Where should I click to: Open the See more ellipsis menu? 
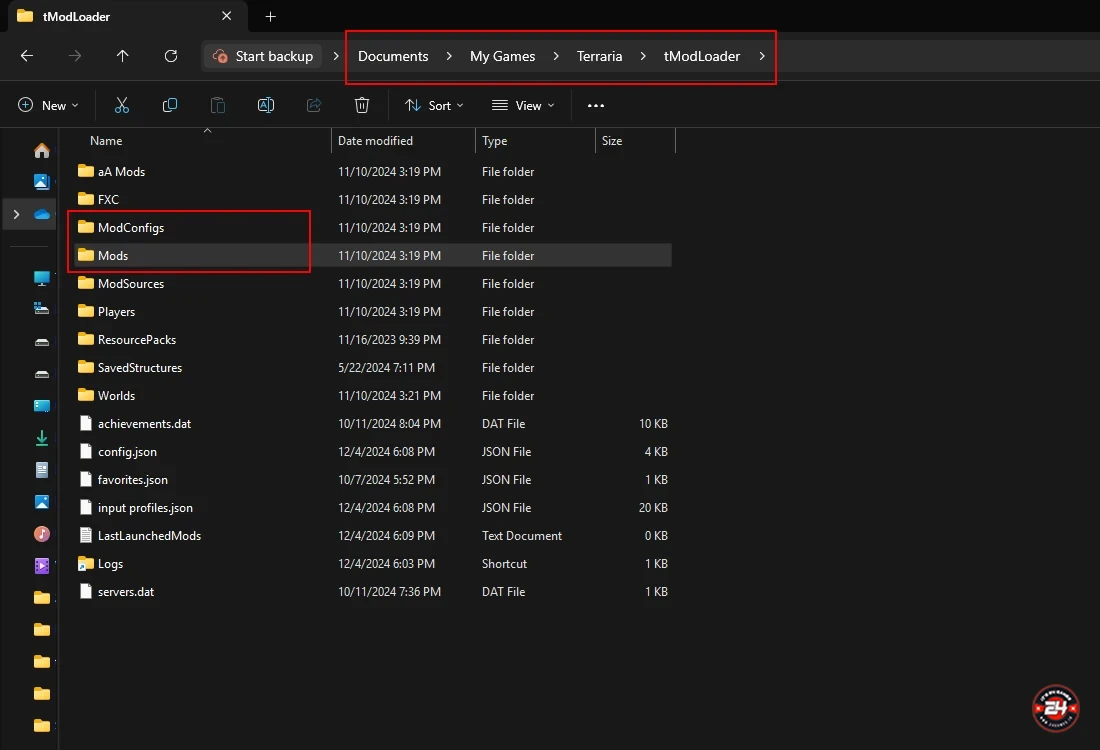[x=596, y=105]
